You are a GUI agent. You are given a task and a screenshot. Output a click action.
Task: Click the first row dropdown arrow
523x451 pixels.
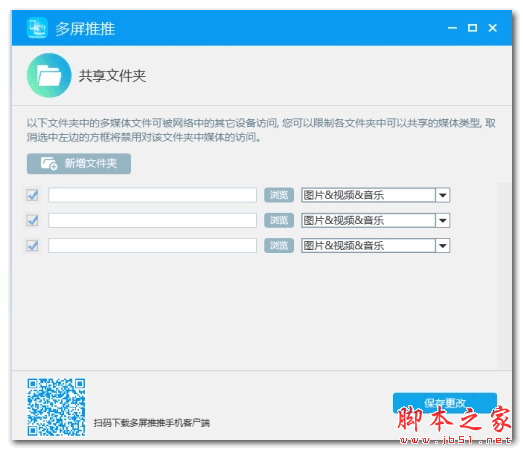click(443, 195)
